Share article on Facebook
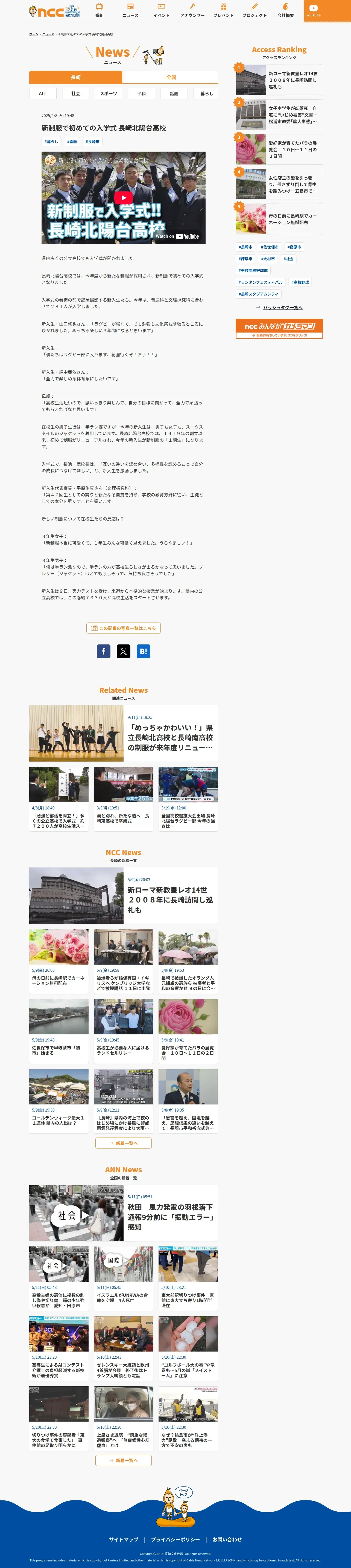351x1568 pixels. (x=103, y=651)
